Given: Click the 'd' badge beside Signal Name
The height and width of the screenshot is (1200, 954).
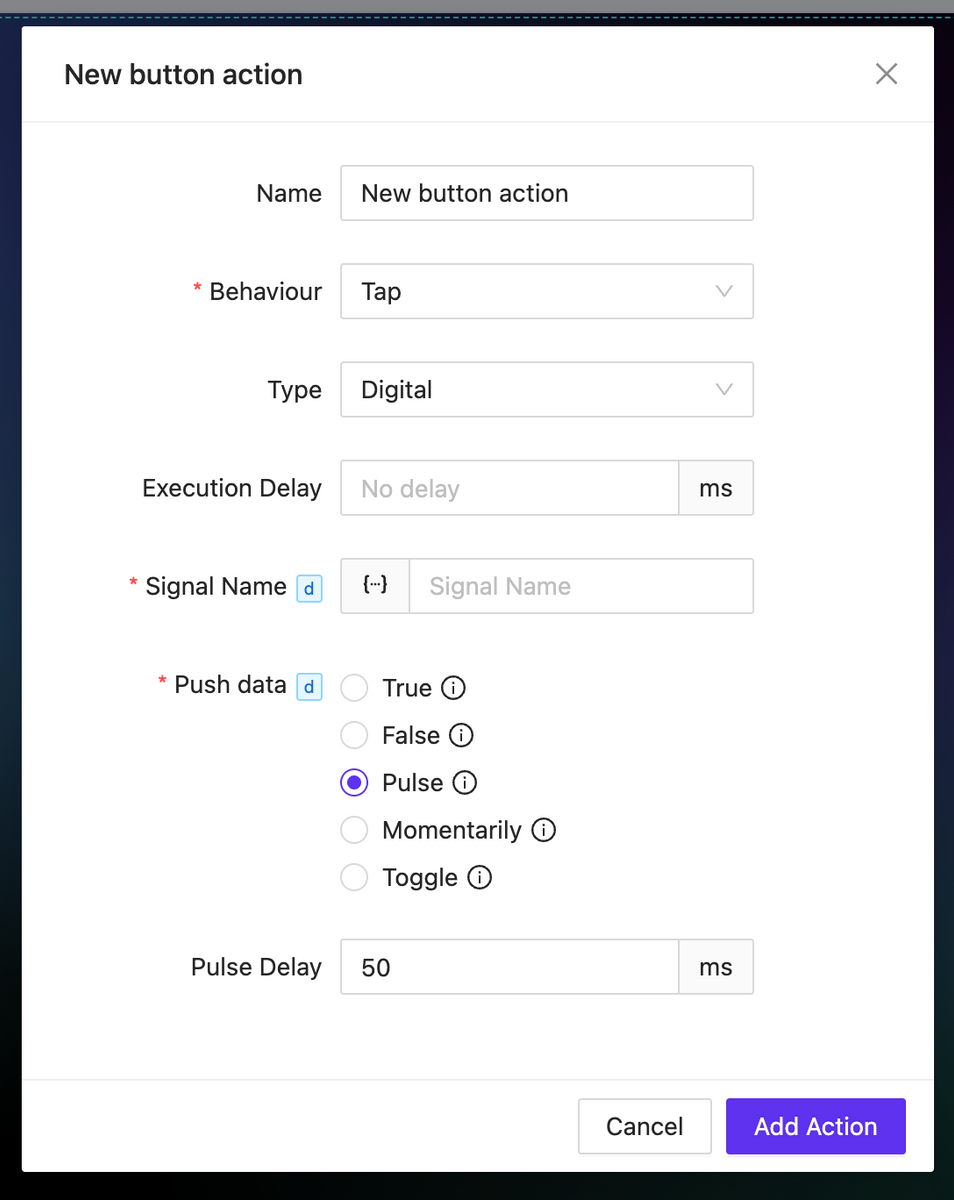Looking at the screenshot, I should pos(308,588).
